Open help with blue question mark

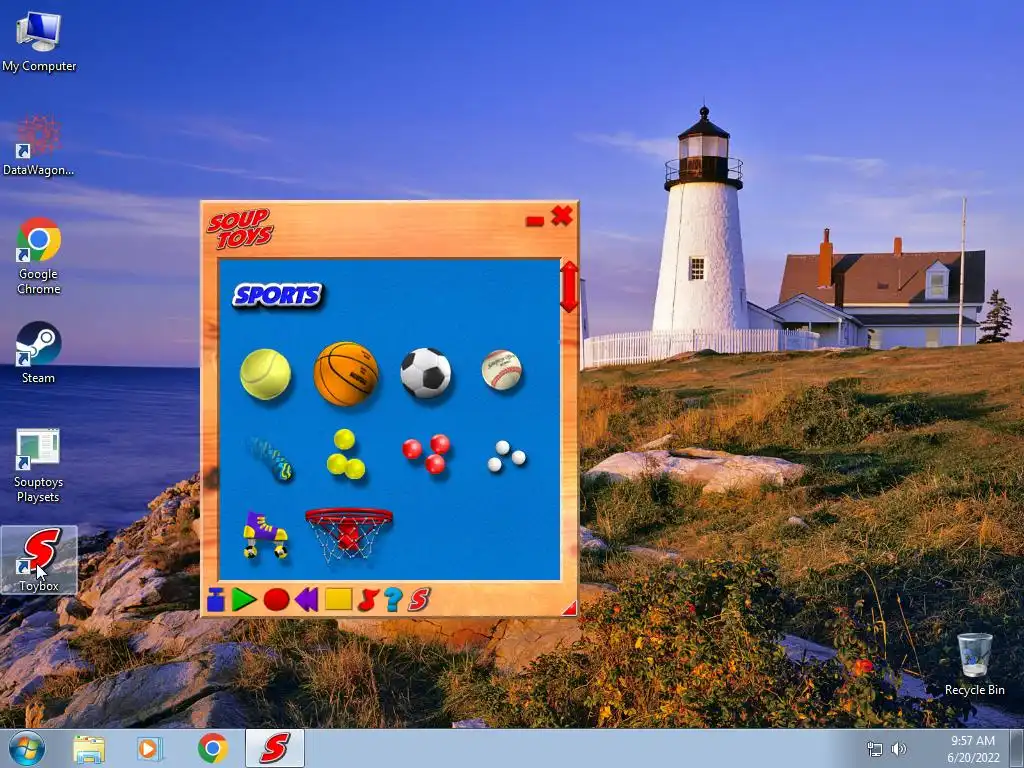pos(393,600)
